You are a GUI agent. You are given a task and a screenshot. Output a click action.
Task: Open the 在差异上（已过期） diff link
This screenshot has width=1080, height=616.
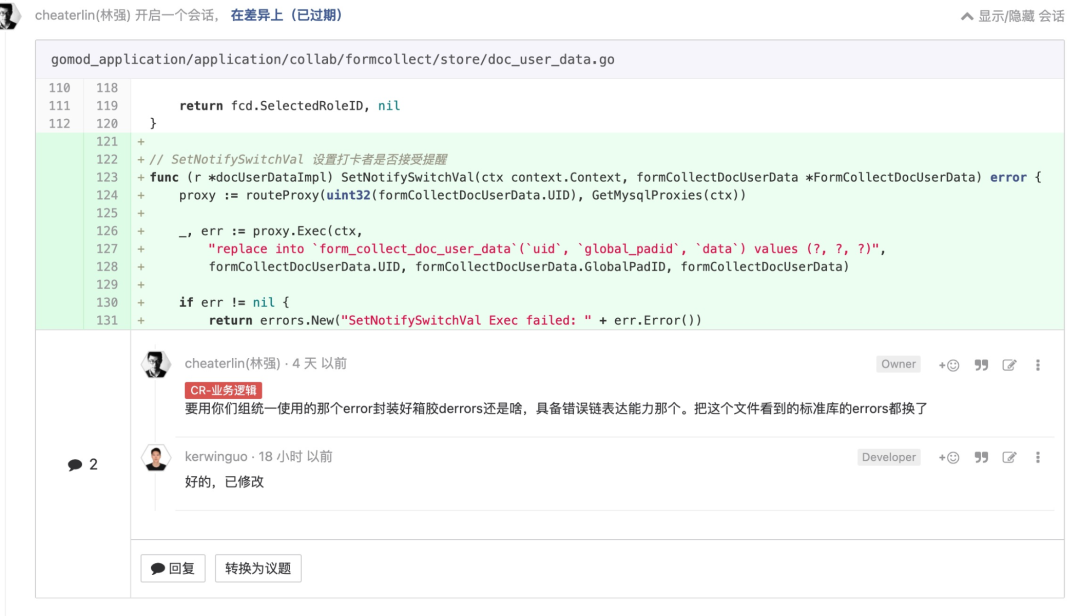[286, 16]
